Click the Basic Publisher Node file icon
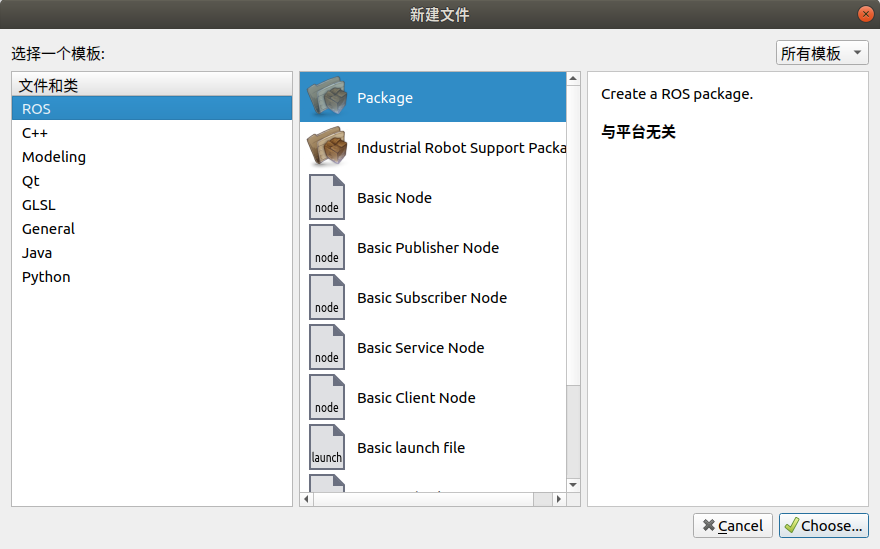The height and width of the screenshot is (549, 880). coord(327,247)
